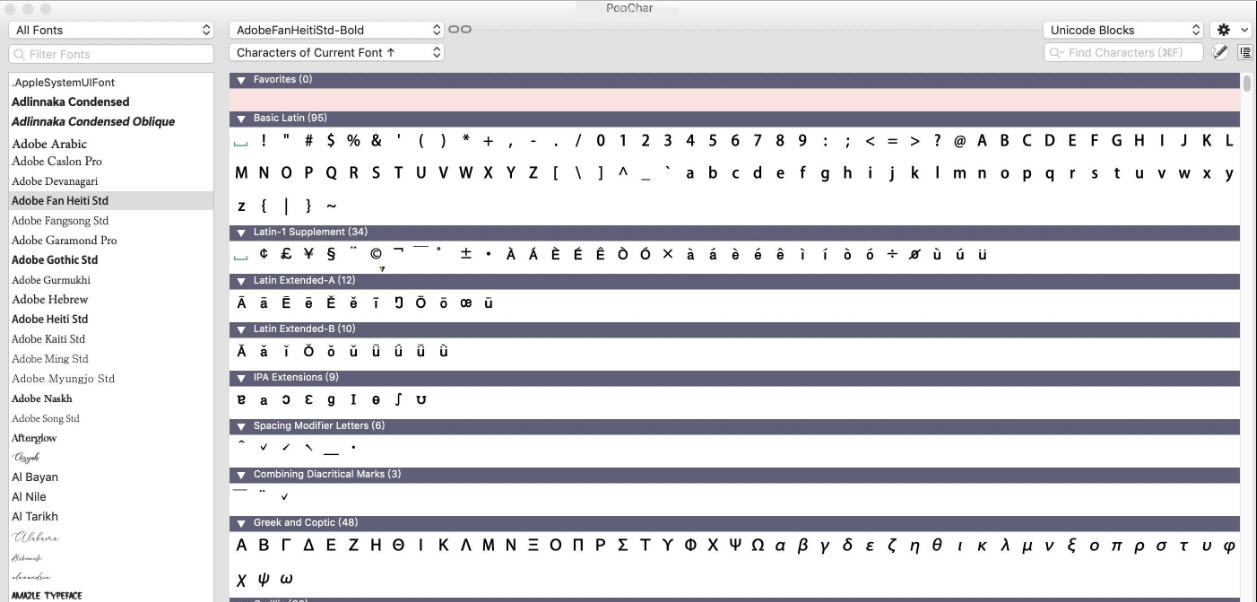This screenshot has height=602, width=1257.
Task: Open the All Fonts dropdown
Action: point(111,29)
